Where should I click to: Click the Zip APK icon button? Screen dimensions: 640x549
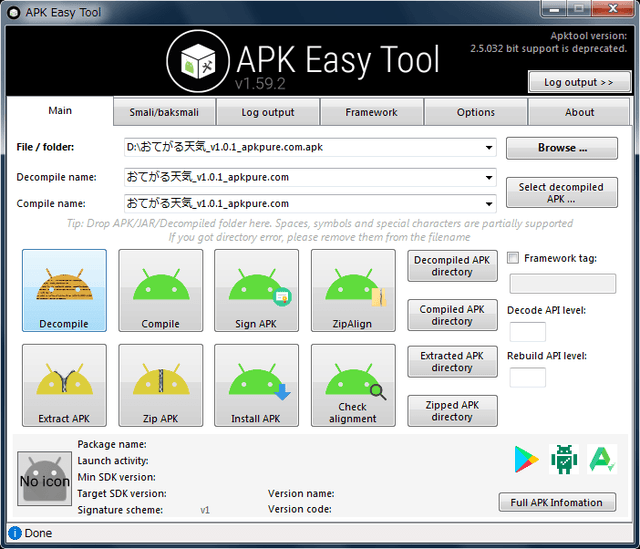coord(161,385)
